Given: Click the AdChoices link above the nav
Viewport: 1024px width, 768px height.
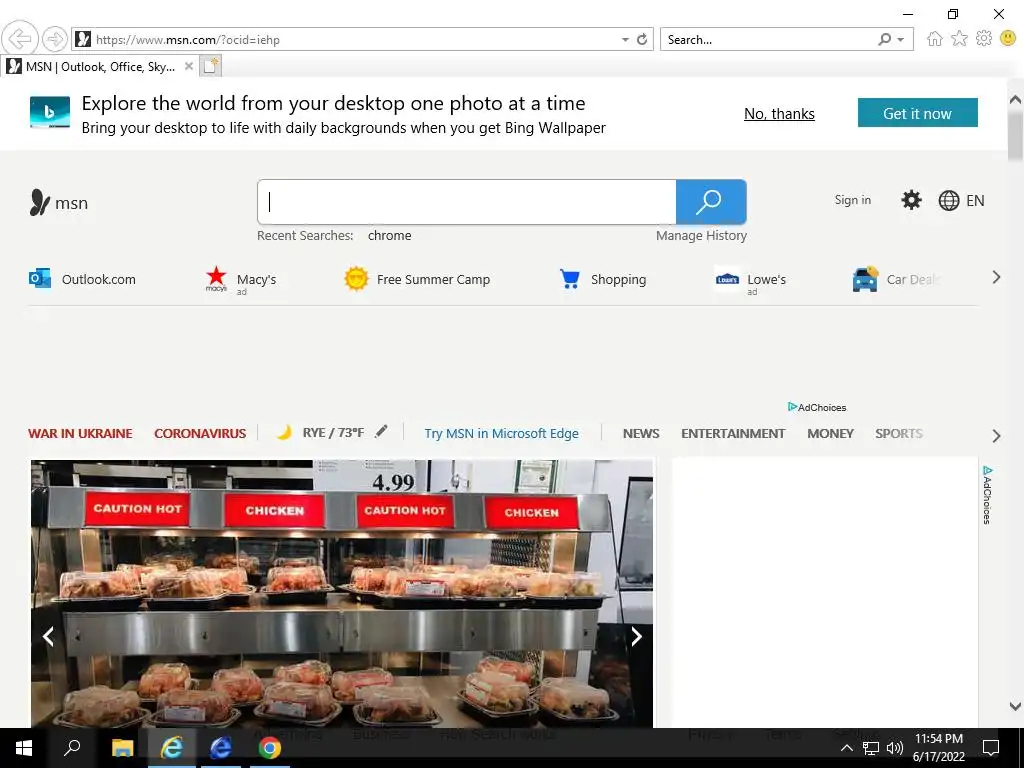Looking at the screenshot, I should [x=817, y=407].
